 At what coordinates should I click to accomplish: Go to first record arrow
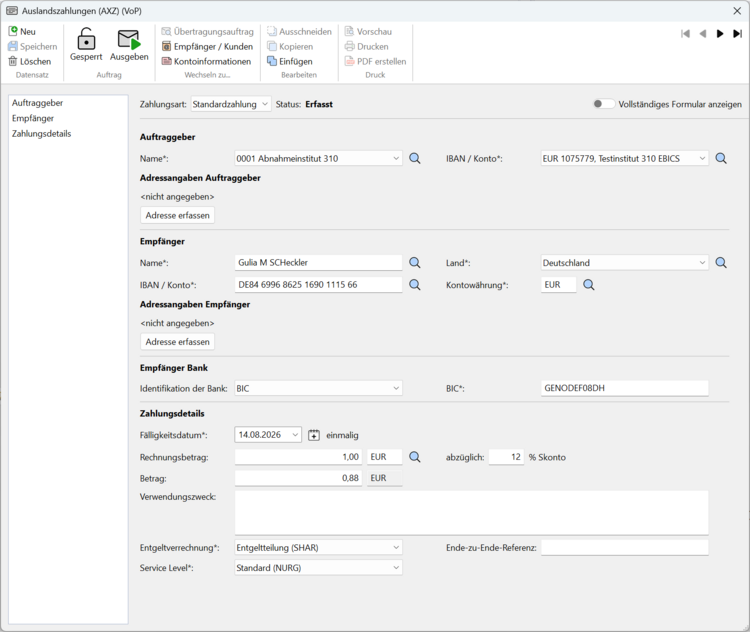(685, 33)
